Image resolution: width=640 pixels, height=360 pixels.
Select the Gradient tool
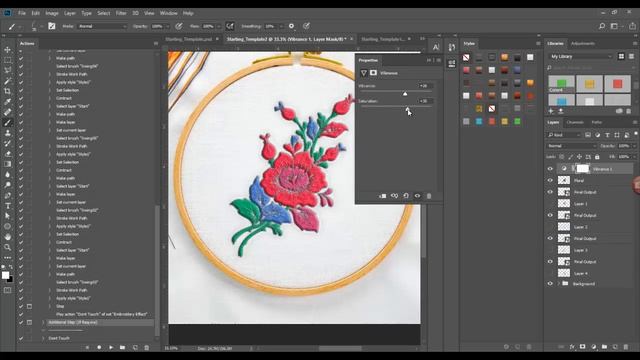[8, 164]
